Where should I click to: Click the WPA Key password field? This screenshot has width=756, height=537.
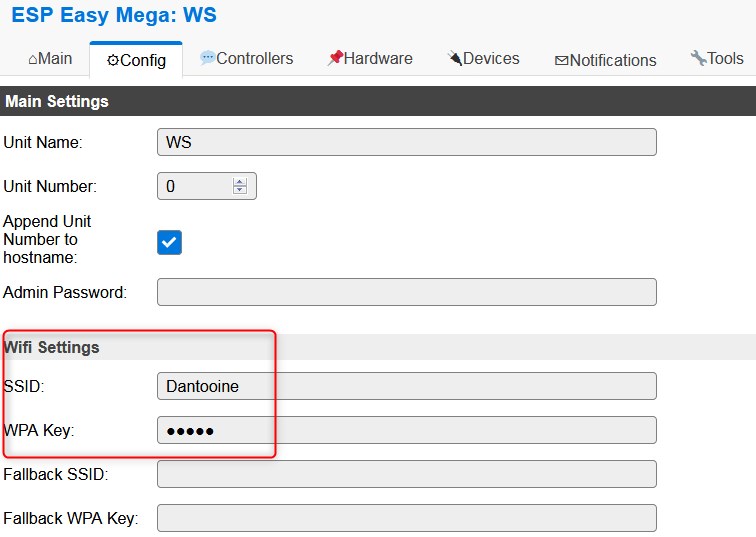(406, 430)
